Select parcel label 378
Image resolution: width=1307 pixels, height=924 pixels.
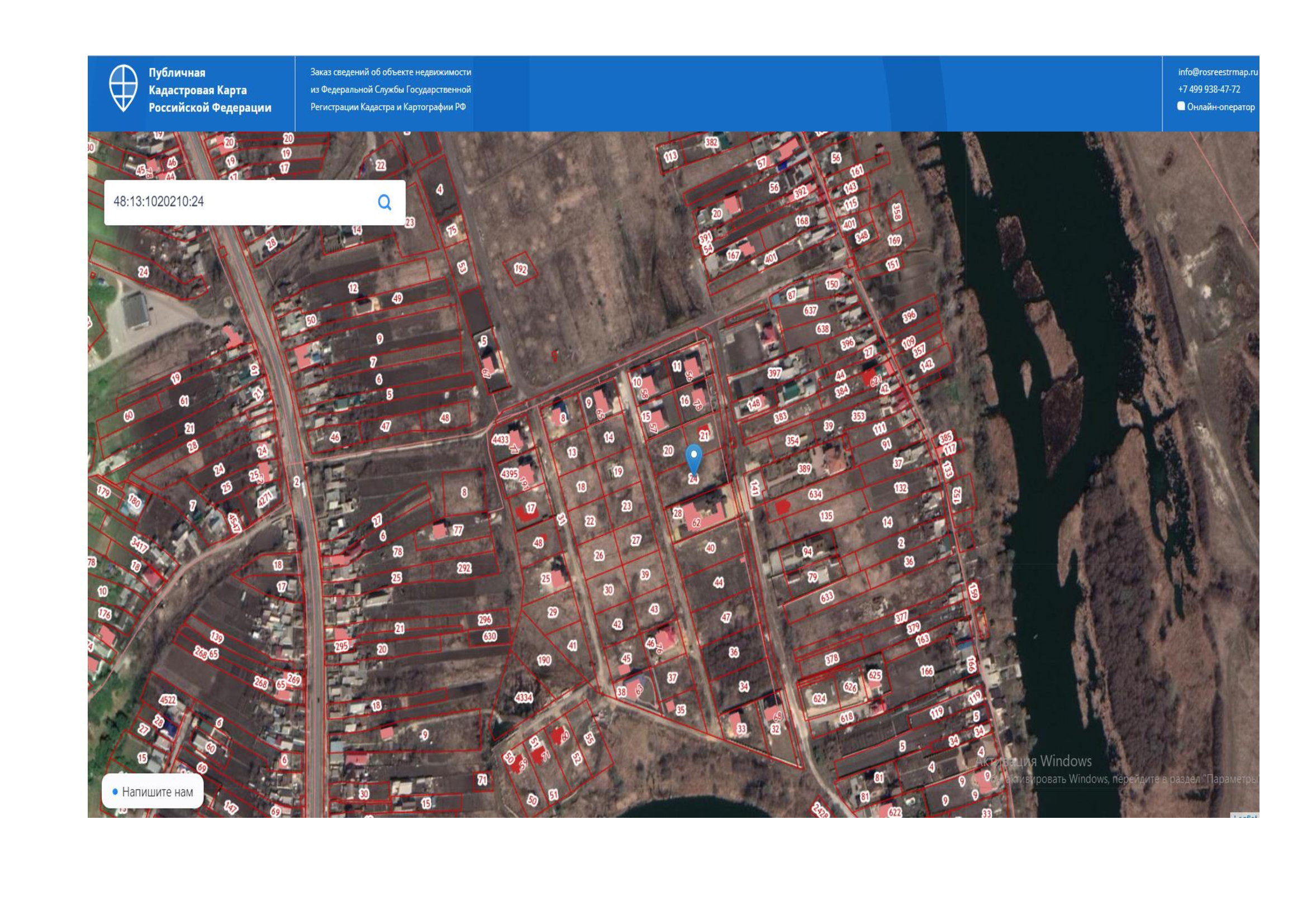[x=831, y=659]
